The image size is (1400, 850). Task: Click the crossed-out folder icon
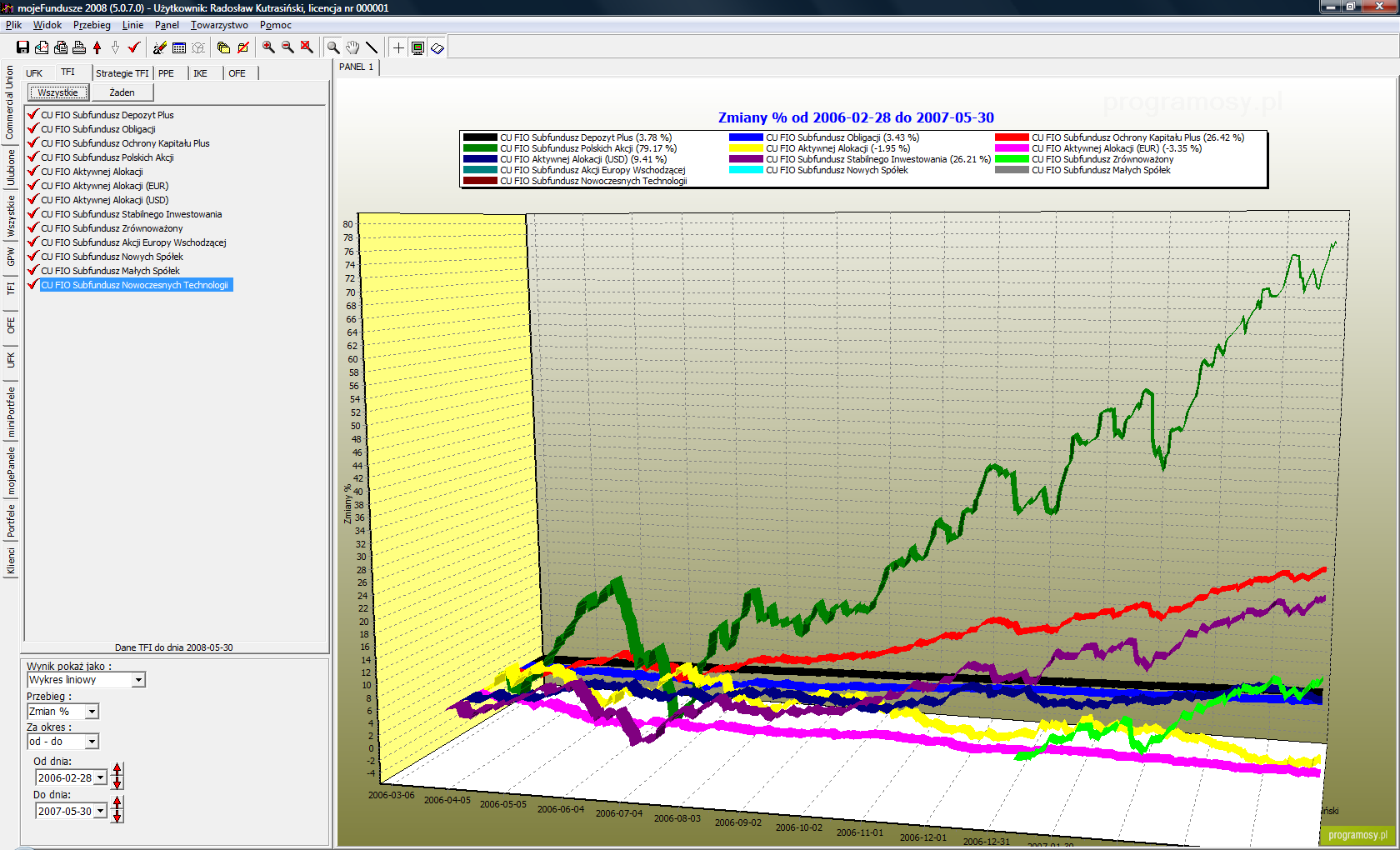pos(242,47)
